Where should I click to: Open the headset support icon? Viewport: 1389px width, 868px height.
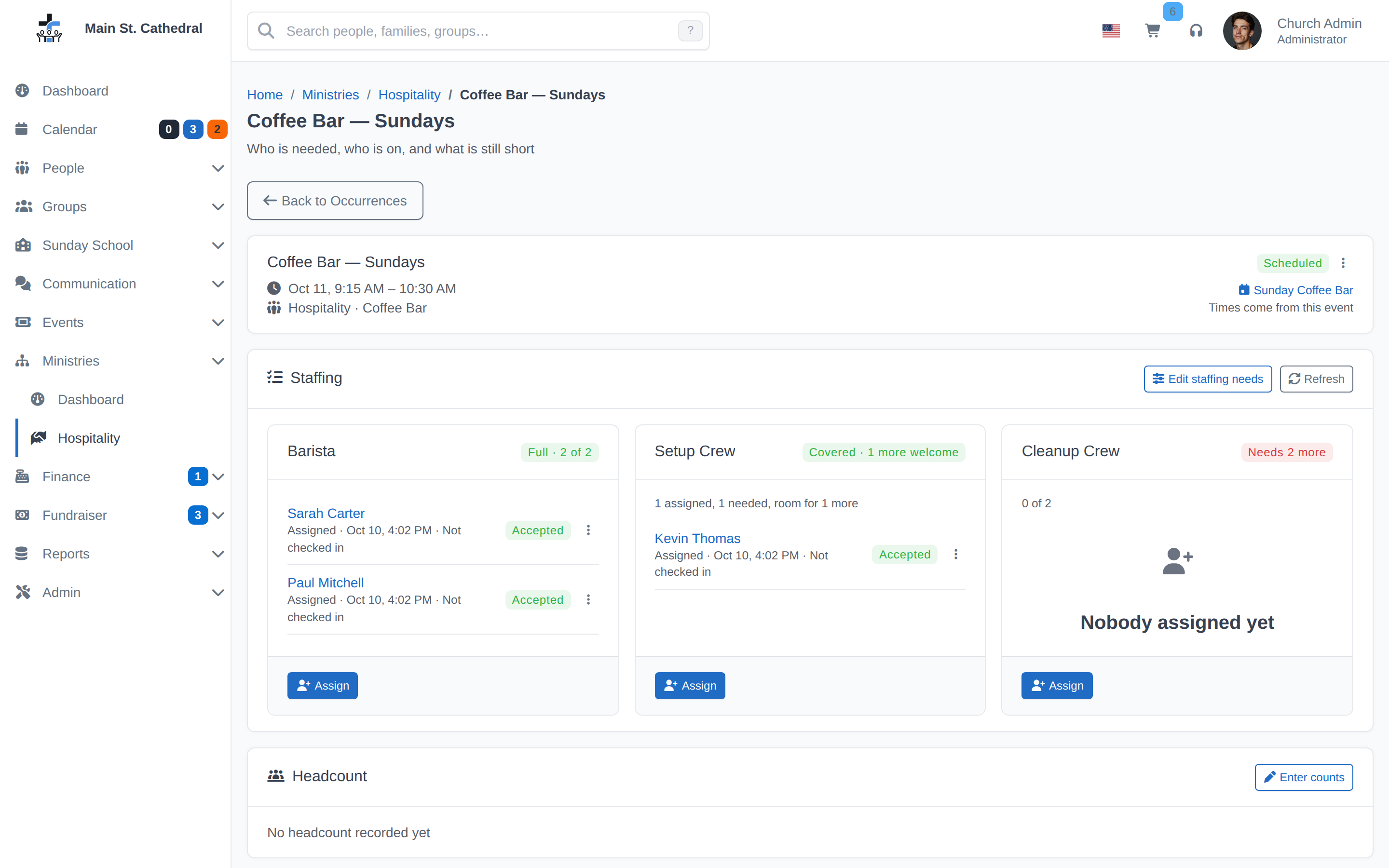coord(1196,30)
